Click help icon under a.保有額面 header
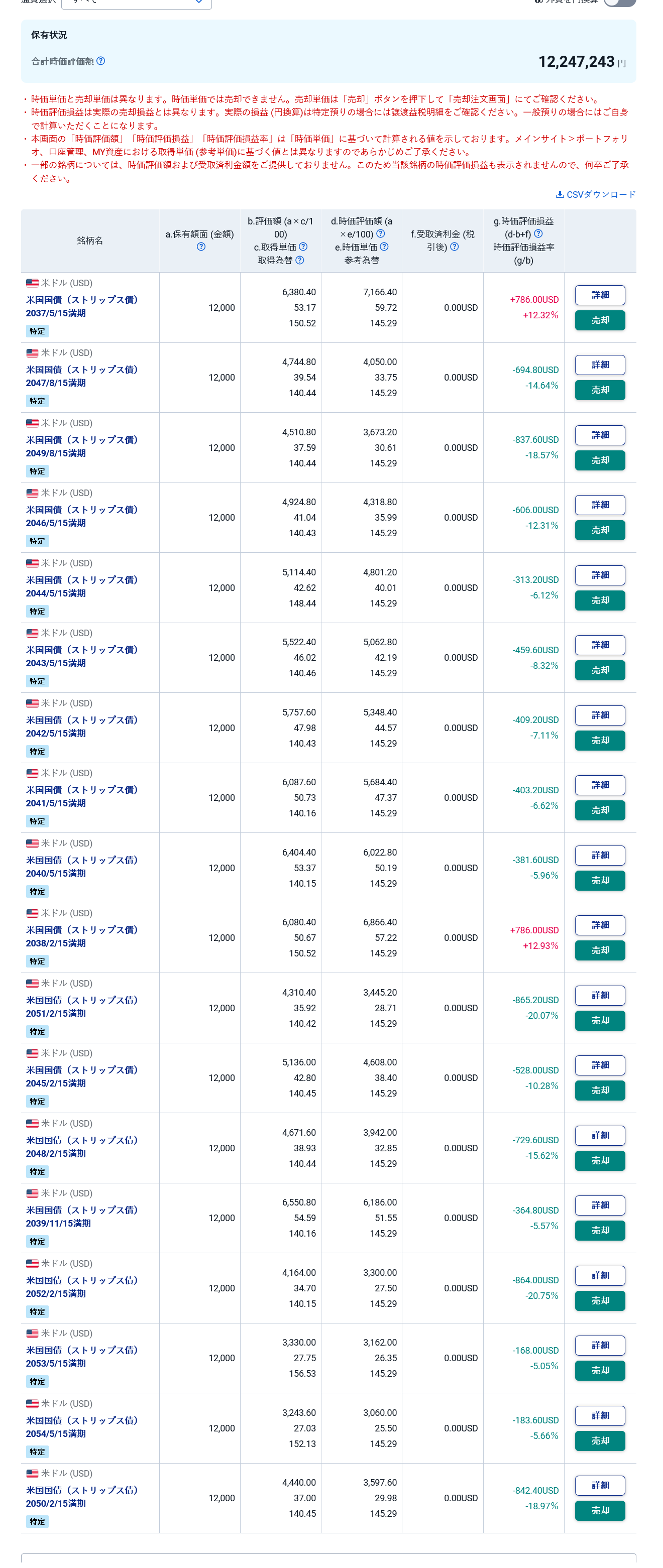 (x=201, y=247)
